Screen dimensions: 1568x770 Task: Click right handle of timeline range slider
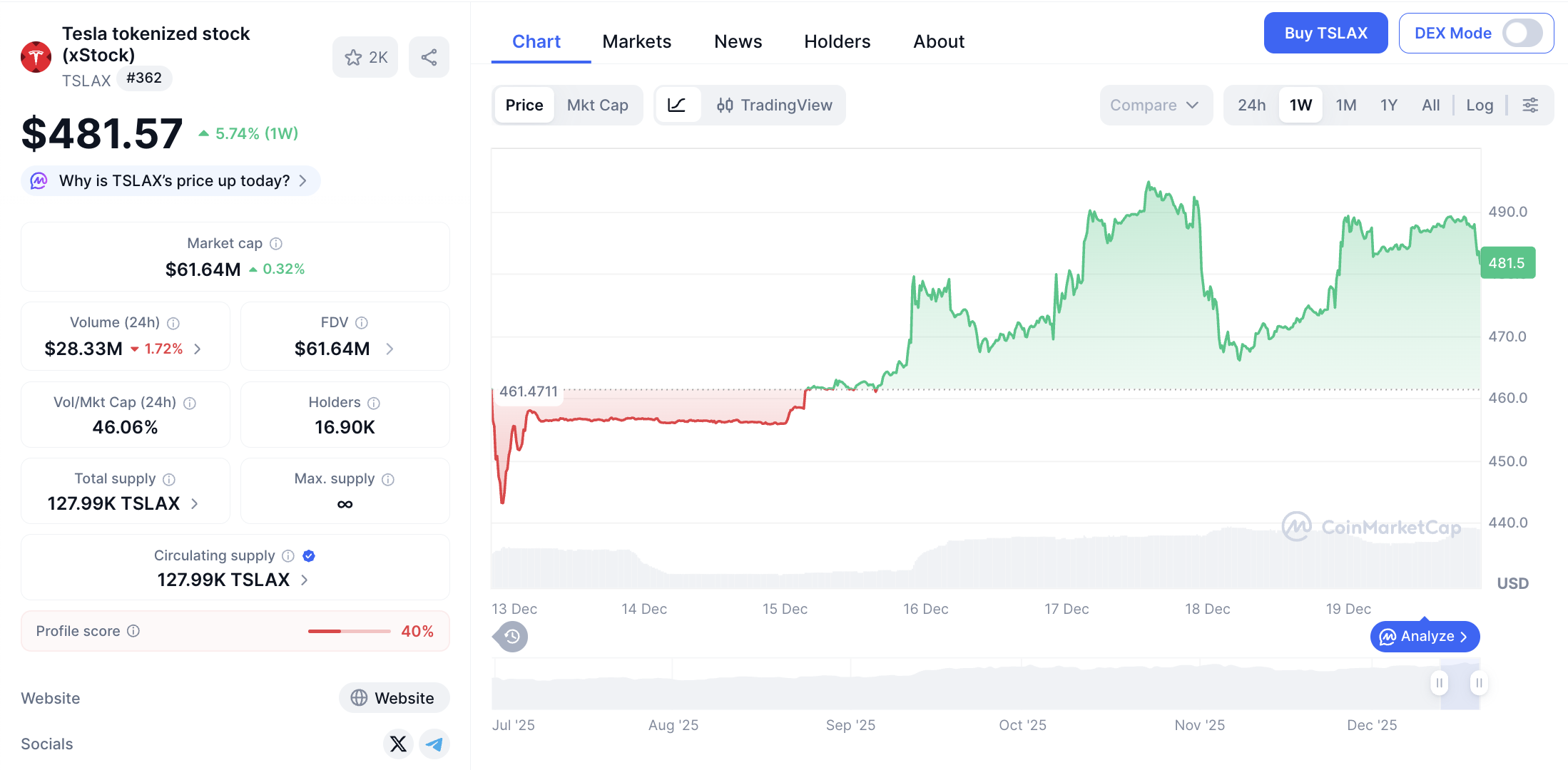tap(1479, 683)
